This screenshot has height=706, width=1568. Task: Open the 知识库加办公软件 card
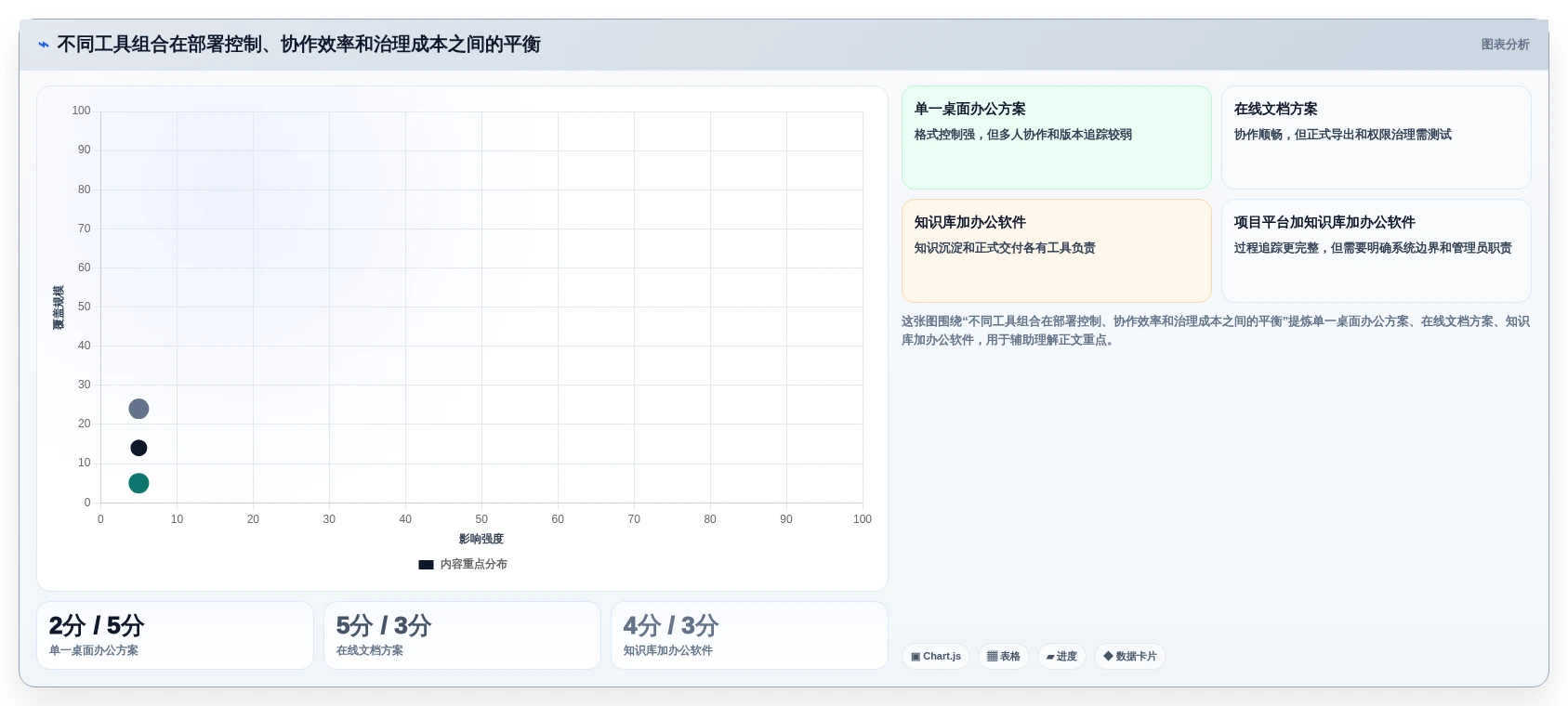coord(1057,251)
